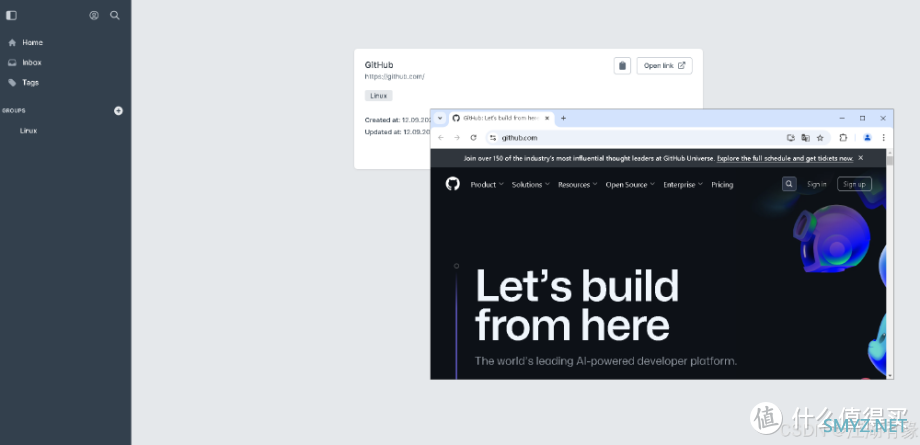Expand the Solutions dropdown menu
The image size is (920, 445).
click(529, 185)
